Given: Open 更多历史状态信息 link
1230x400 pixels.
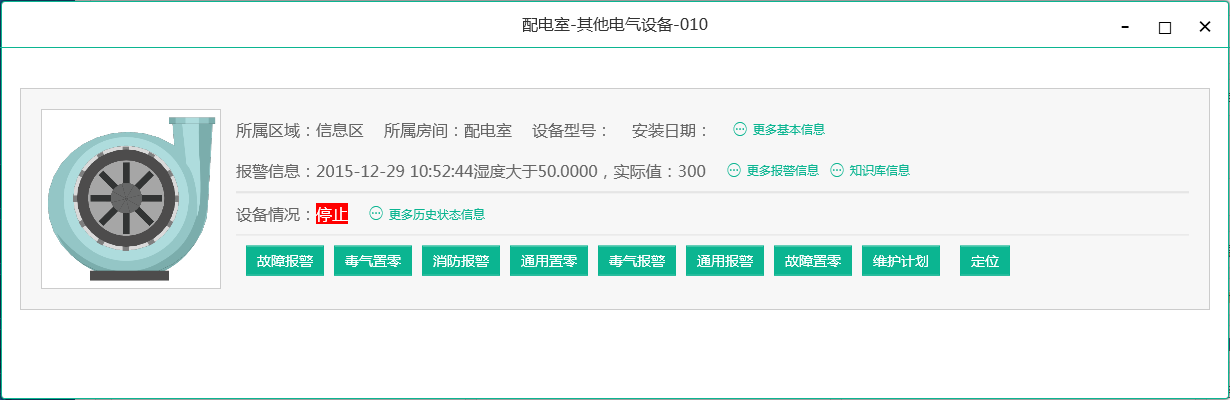Looking at the screenshot, I should pos(436,214).
